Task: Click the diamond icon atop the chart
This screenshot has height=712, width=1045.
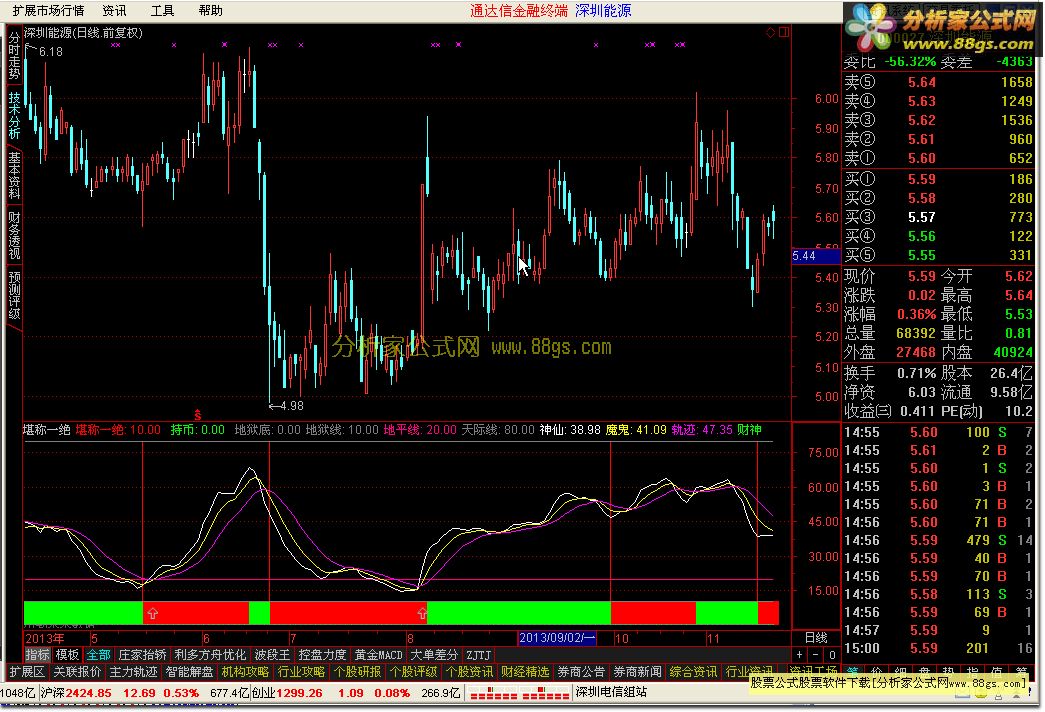Action: point(770,33)
